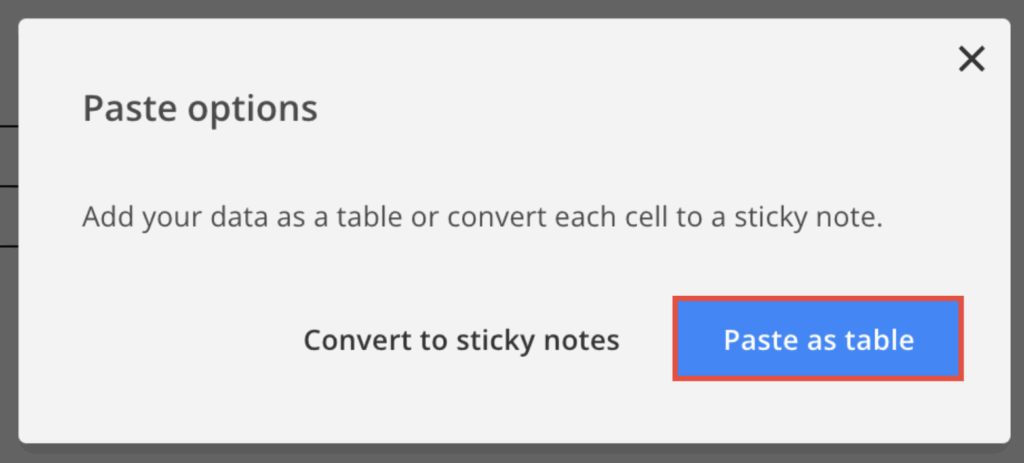1024x463 pixels.
Task: Close the Paste options dialog
Action: (971, 60)
